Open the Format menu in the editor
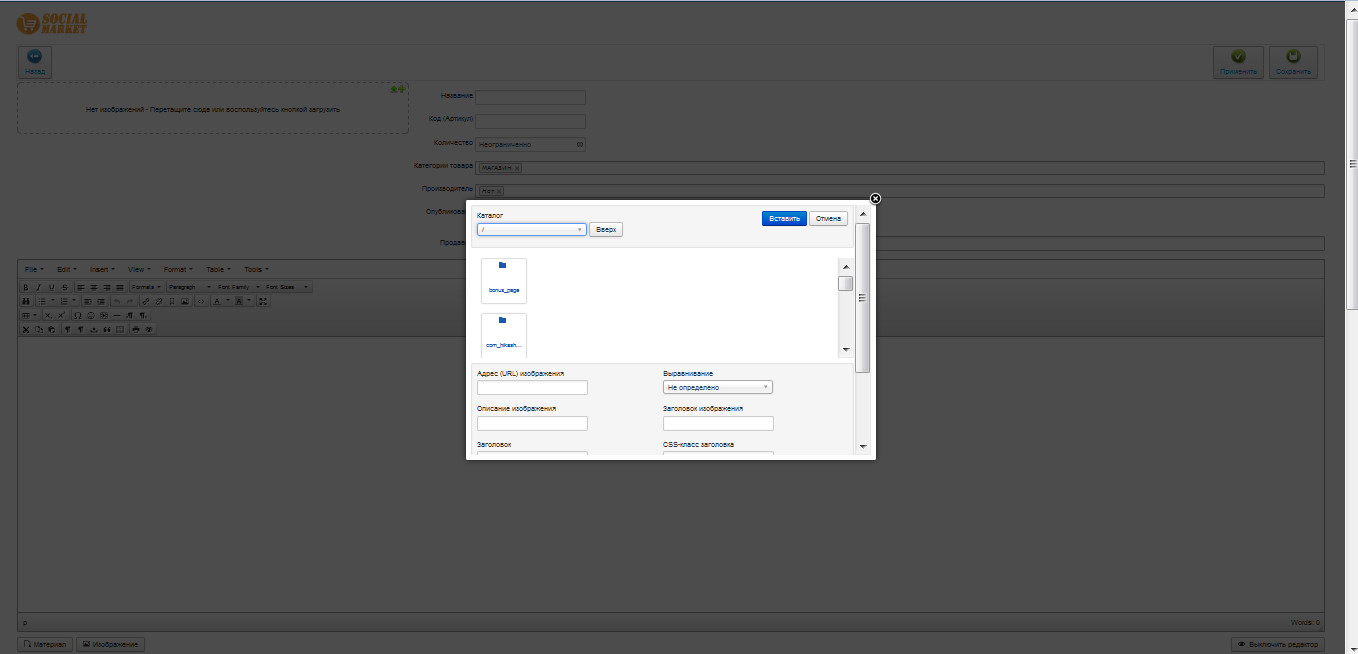The height and width of the screenshot is (654, 1358). 178,269
